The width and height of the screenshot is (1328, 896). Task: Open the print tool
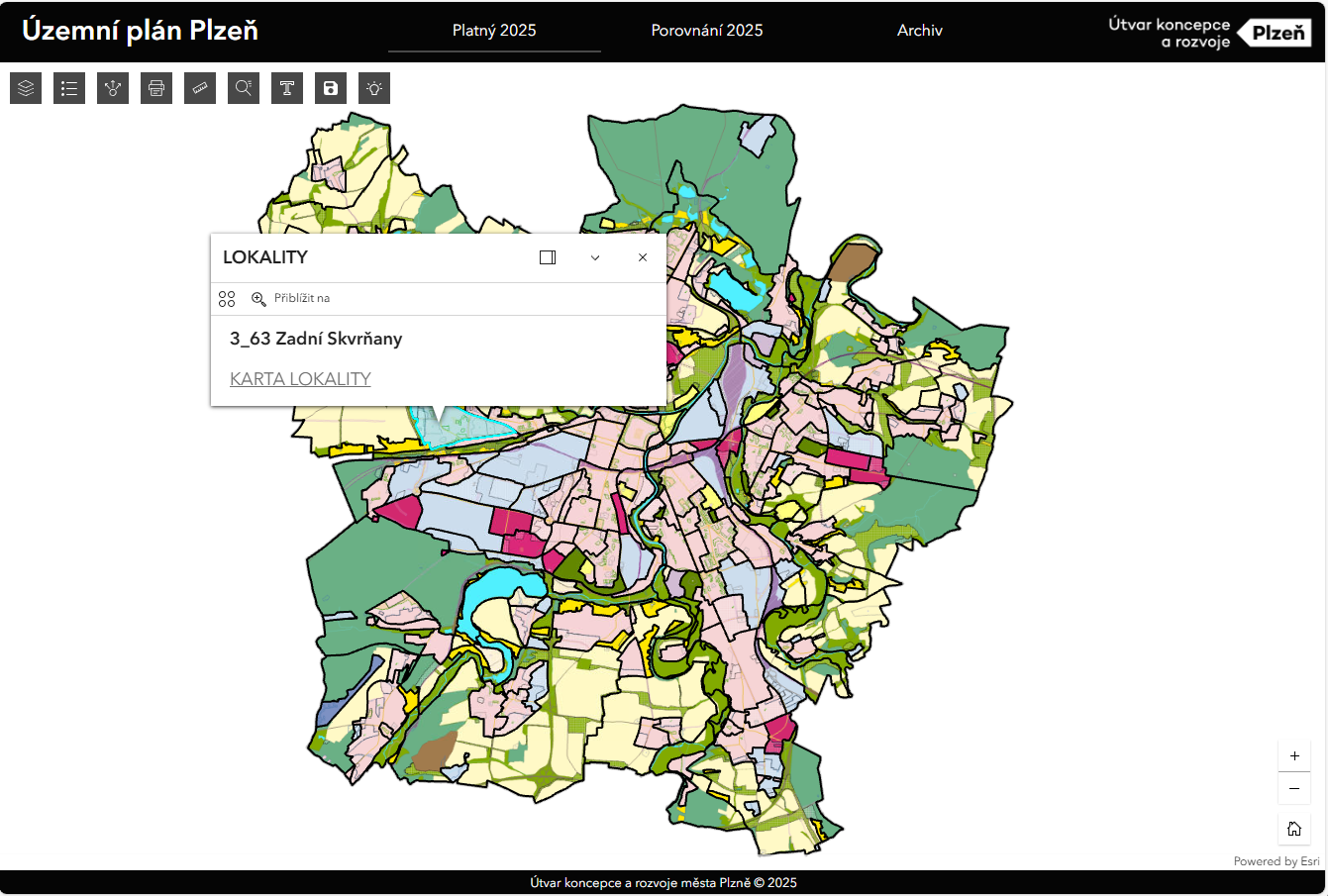(x=156, y=88)
